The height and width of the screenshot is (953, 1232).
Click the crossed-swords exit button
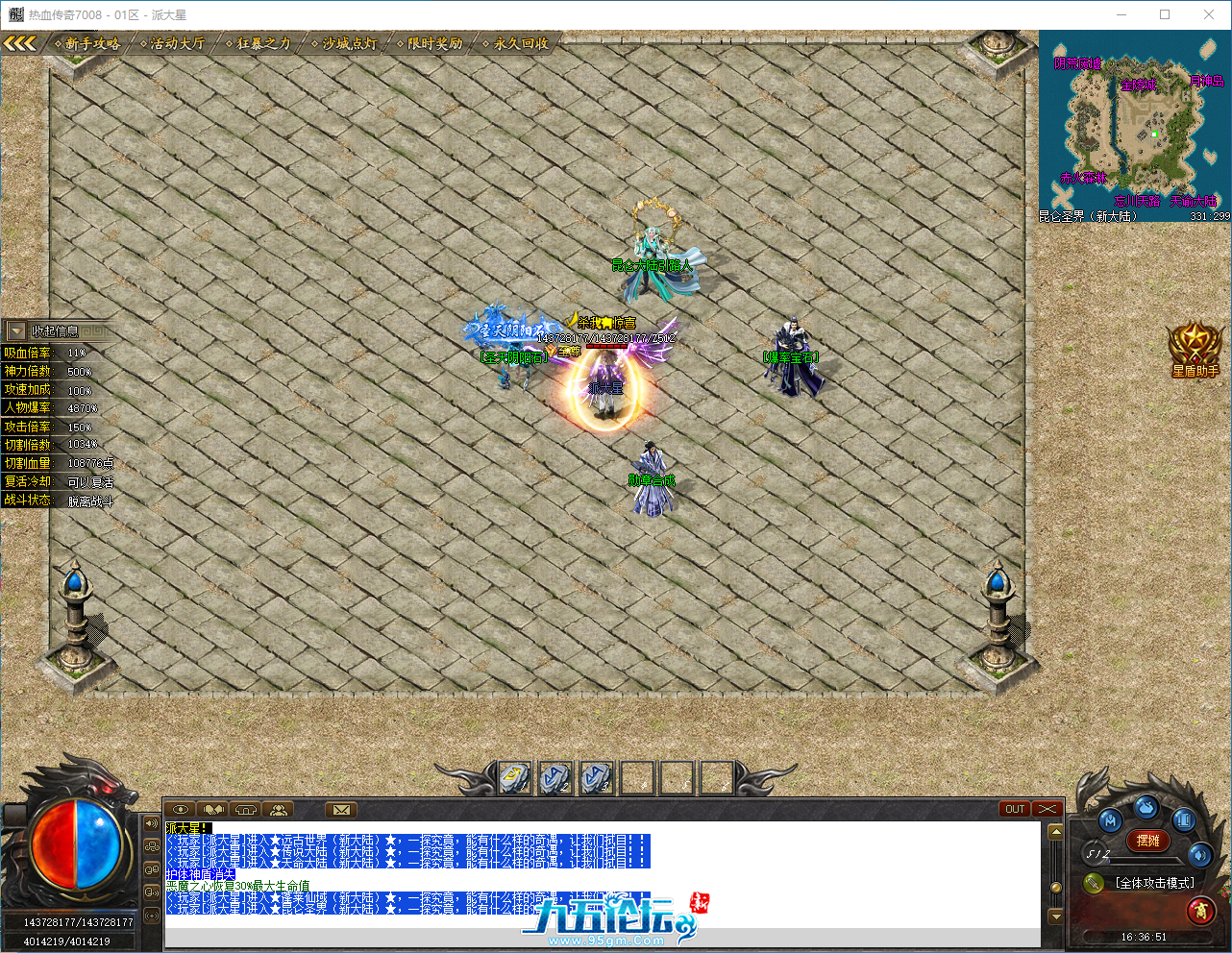coord(1047,809)
